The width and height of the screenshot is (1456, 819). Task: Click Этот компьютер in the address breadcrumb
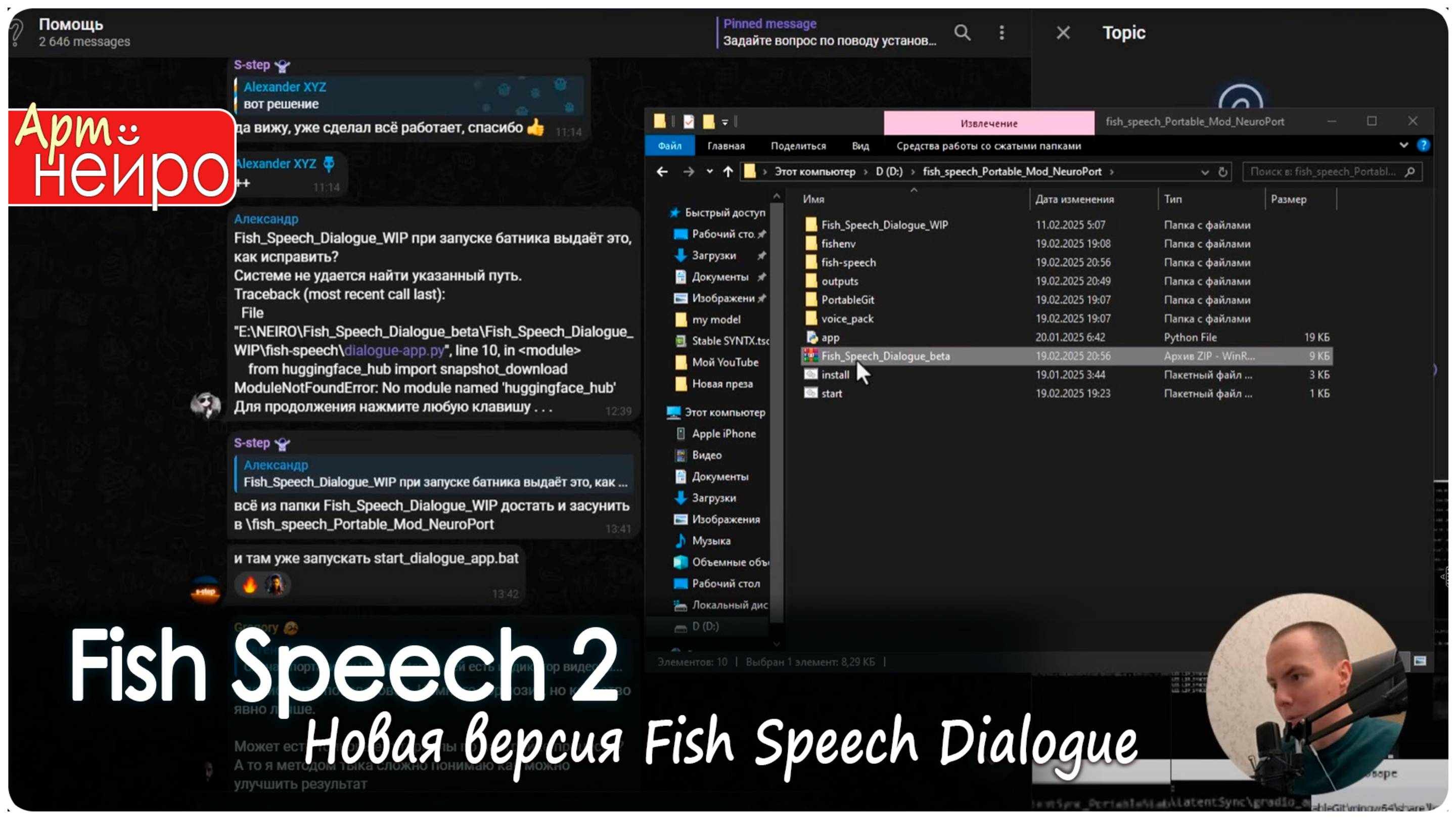[814, 171]
